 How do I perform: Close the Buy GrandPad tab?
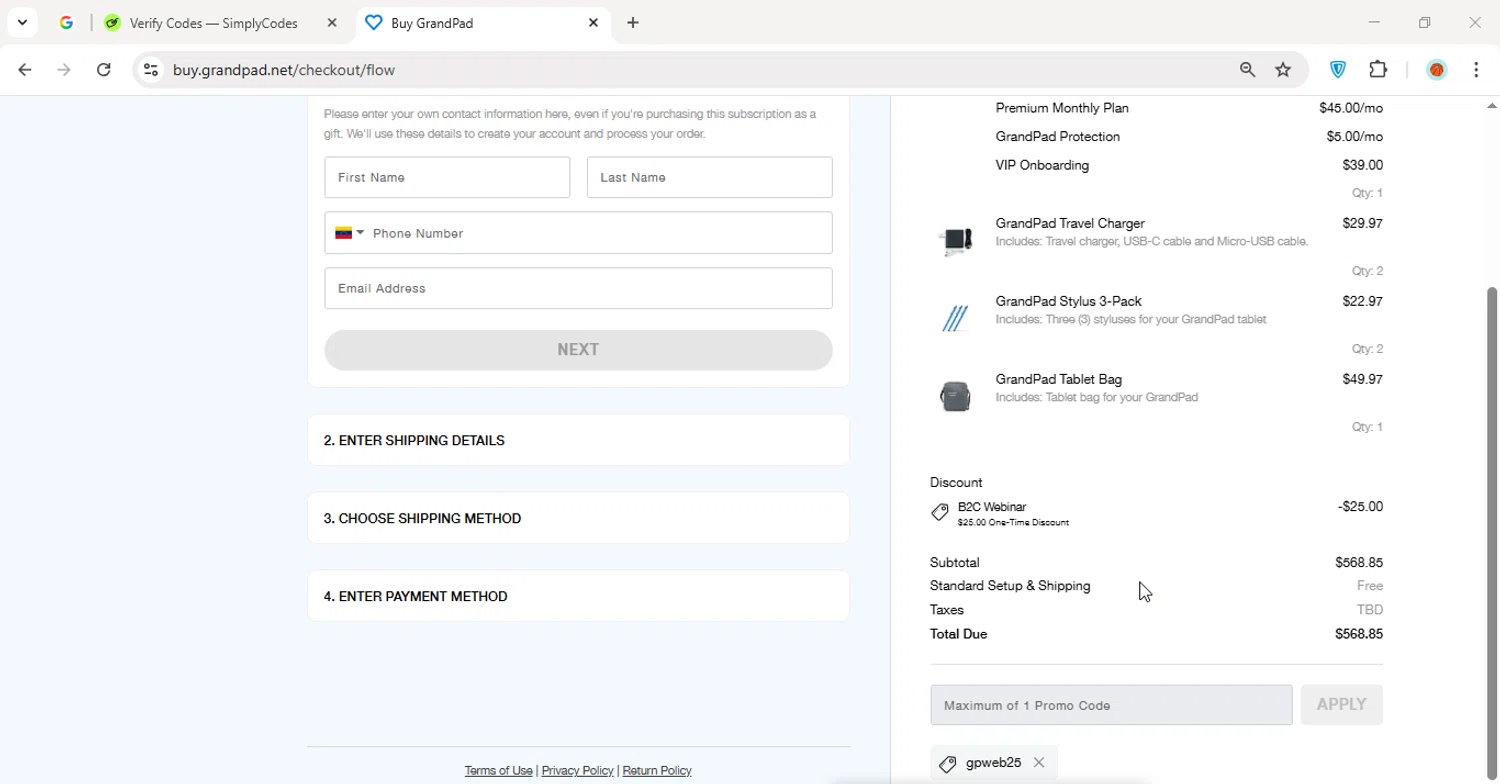pyautogui.click(x=593, y=23)
